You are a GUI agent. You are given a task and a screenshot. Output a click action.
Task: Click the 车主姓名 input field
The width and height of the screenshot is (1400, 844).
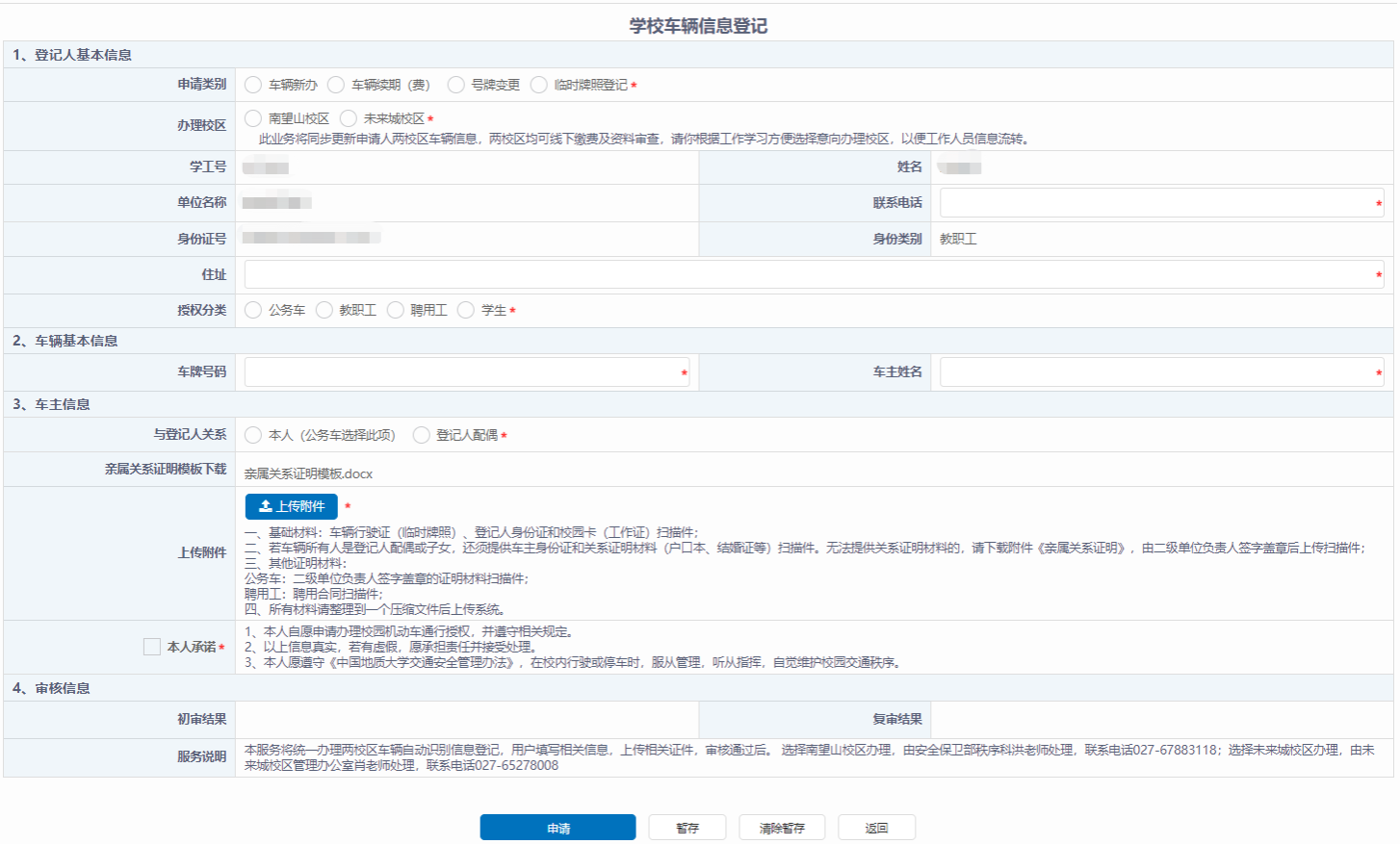[x=1160, y=372]
